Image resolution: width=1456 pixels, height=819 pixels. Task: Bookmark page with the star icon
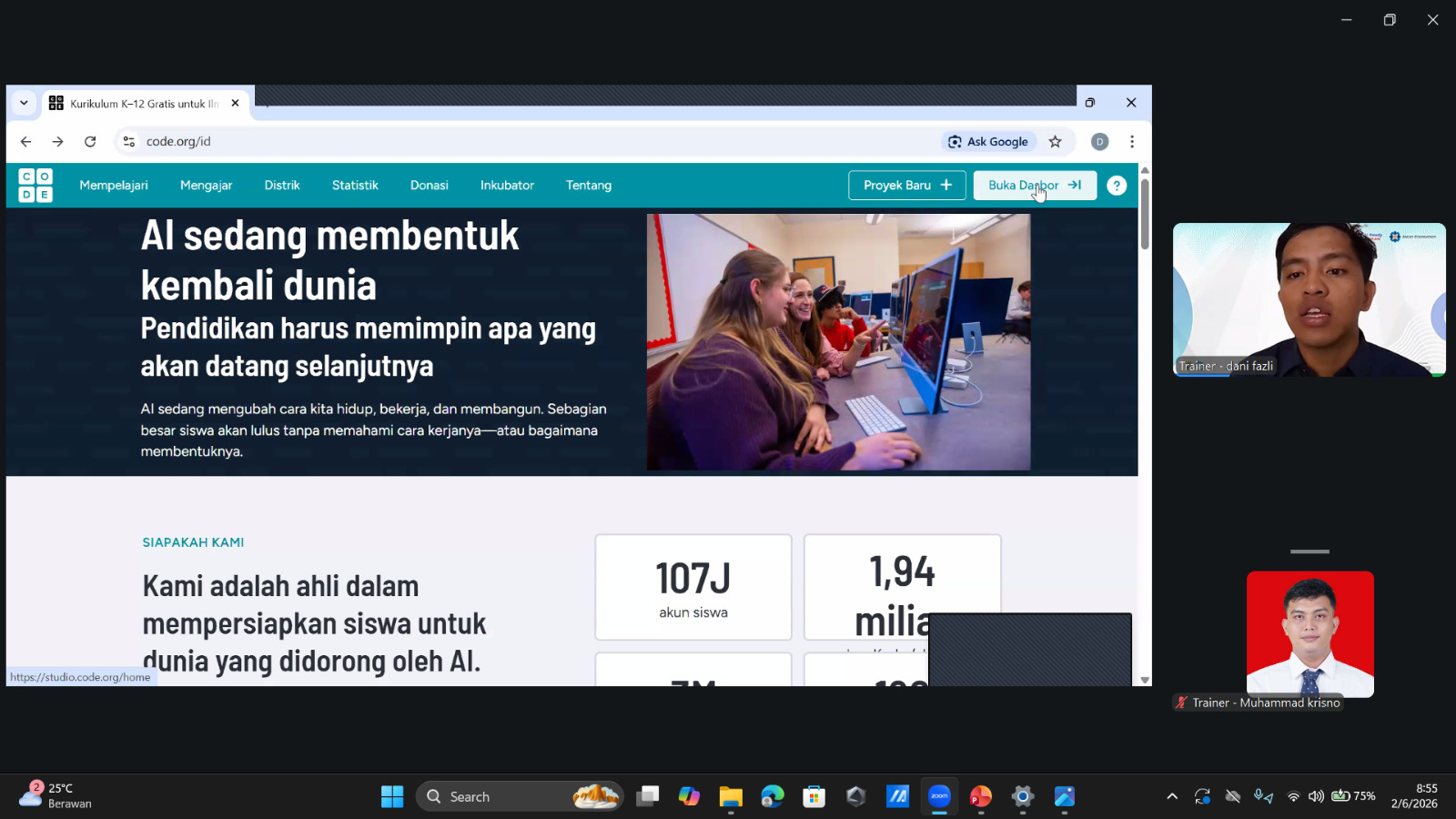(x=1056, y=142)
